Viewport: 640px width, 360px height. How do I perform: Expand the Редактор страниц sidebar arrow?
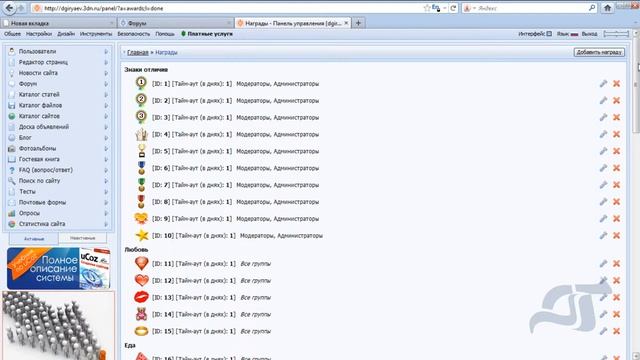106,62
